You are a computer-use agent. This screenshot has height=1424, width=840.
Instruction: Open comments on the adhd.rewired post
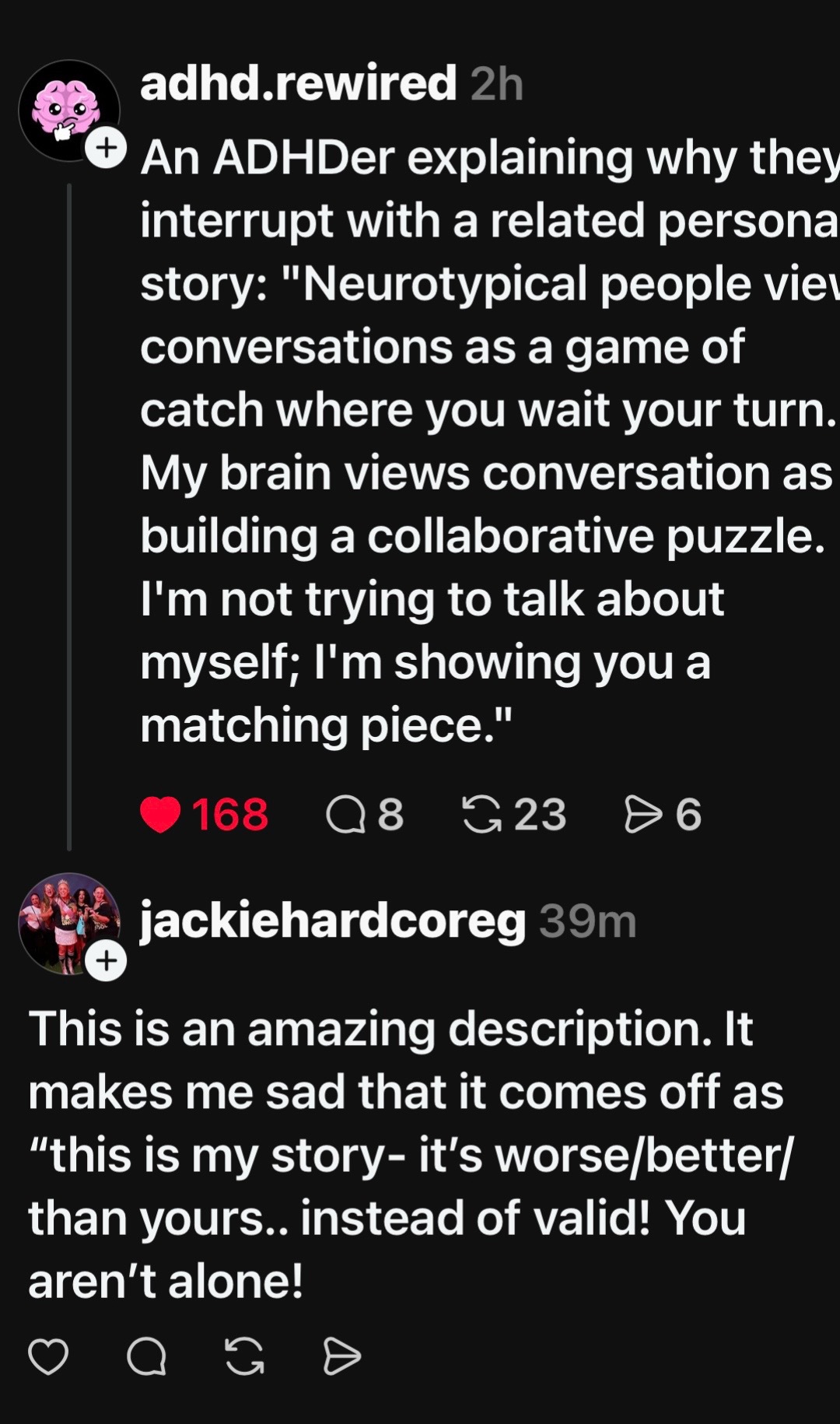[x=345, y=815]
